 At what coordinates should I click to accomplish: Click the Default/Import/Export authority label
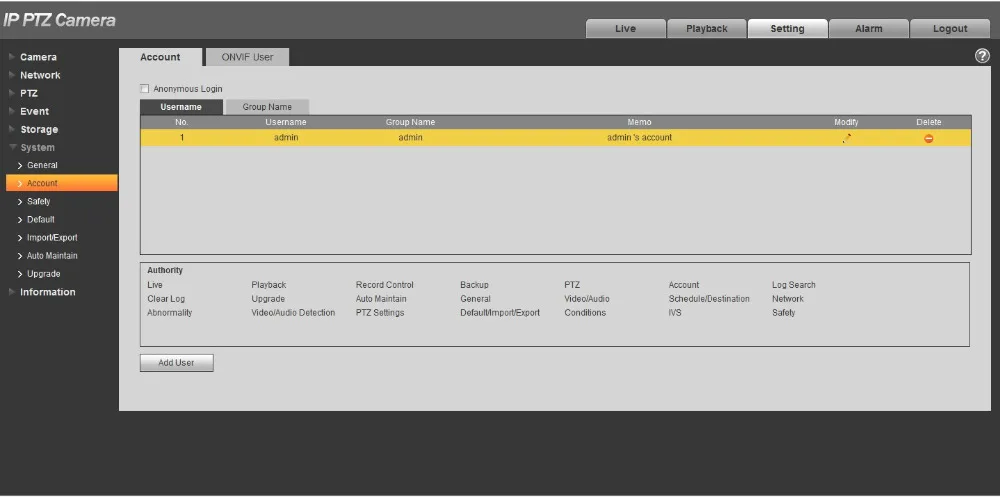(x=500, y=313)
